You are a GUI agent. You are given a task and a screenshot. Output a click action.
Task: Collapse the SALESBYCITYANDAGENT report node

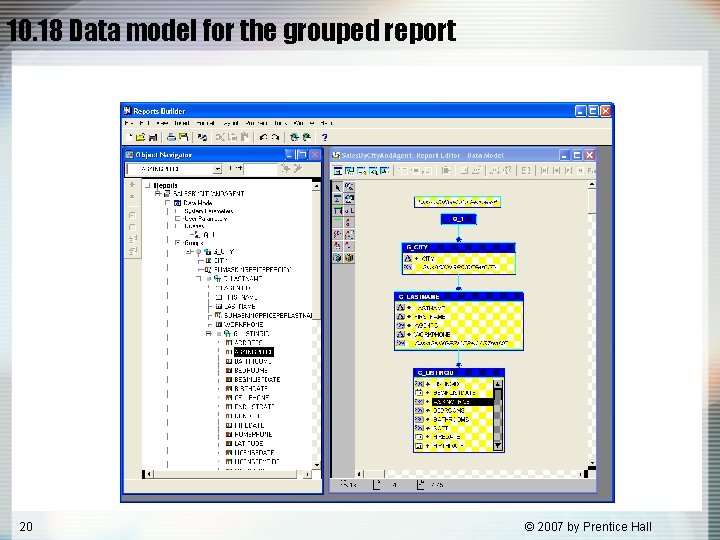coord(158,194)
